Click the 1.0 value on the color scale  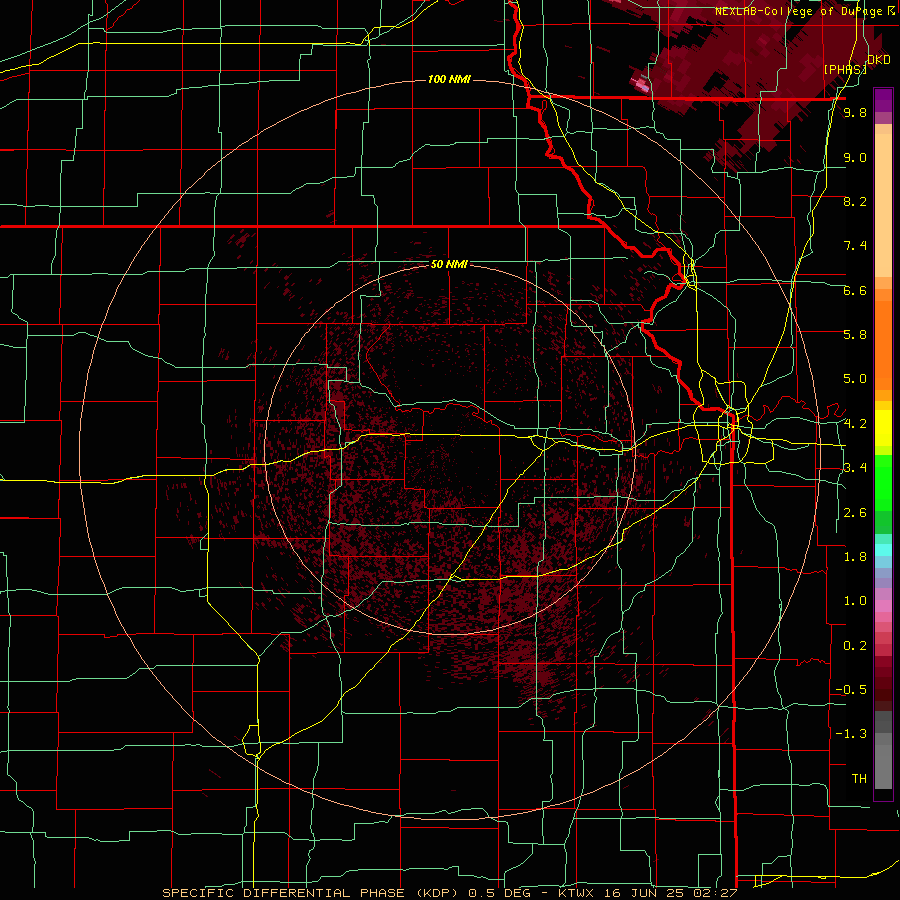[x=855, y=601]
